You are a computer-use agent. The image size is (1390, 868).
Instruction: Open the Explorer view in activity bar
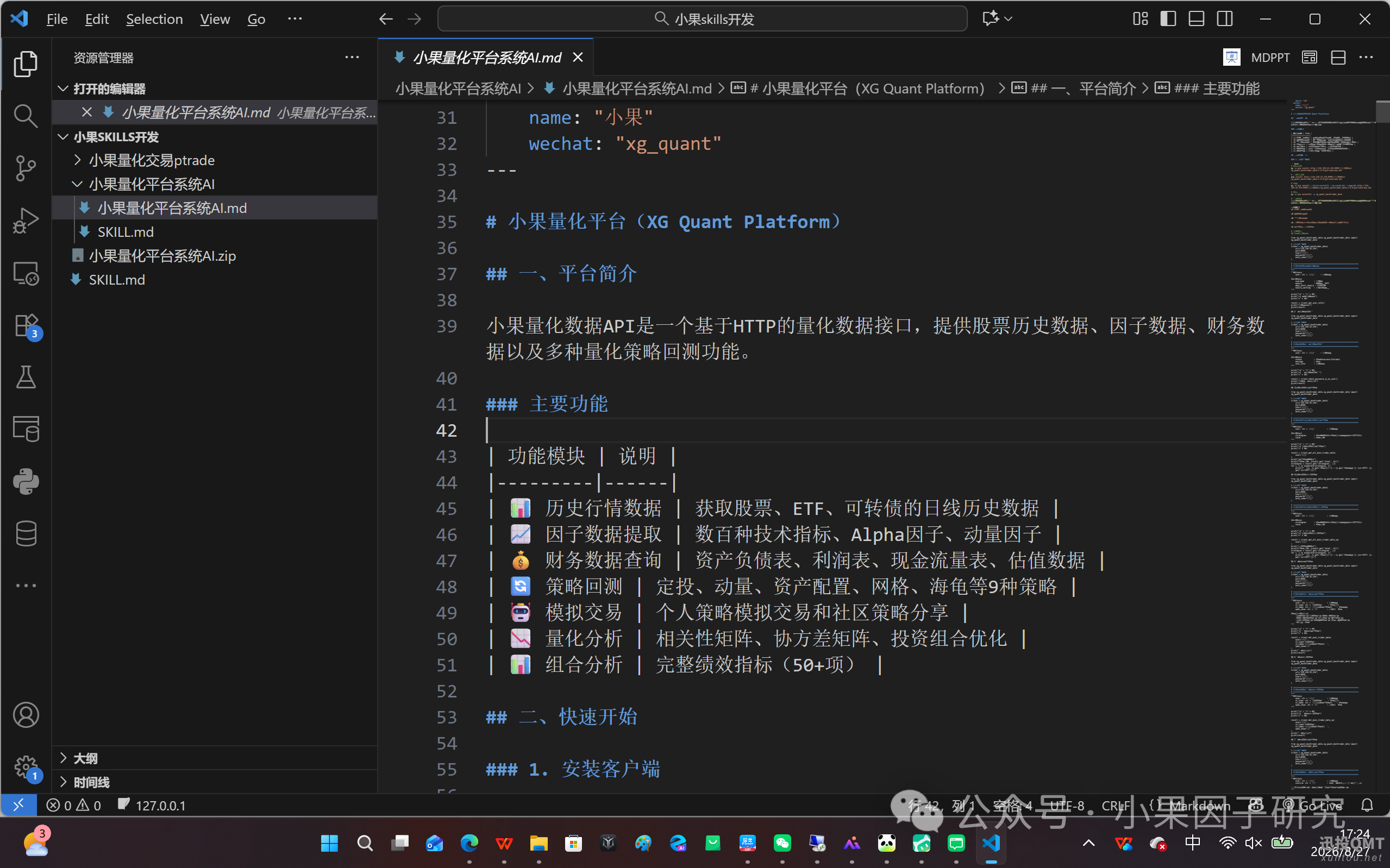tap(25, 64)
